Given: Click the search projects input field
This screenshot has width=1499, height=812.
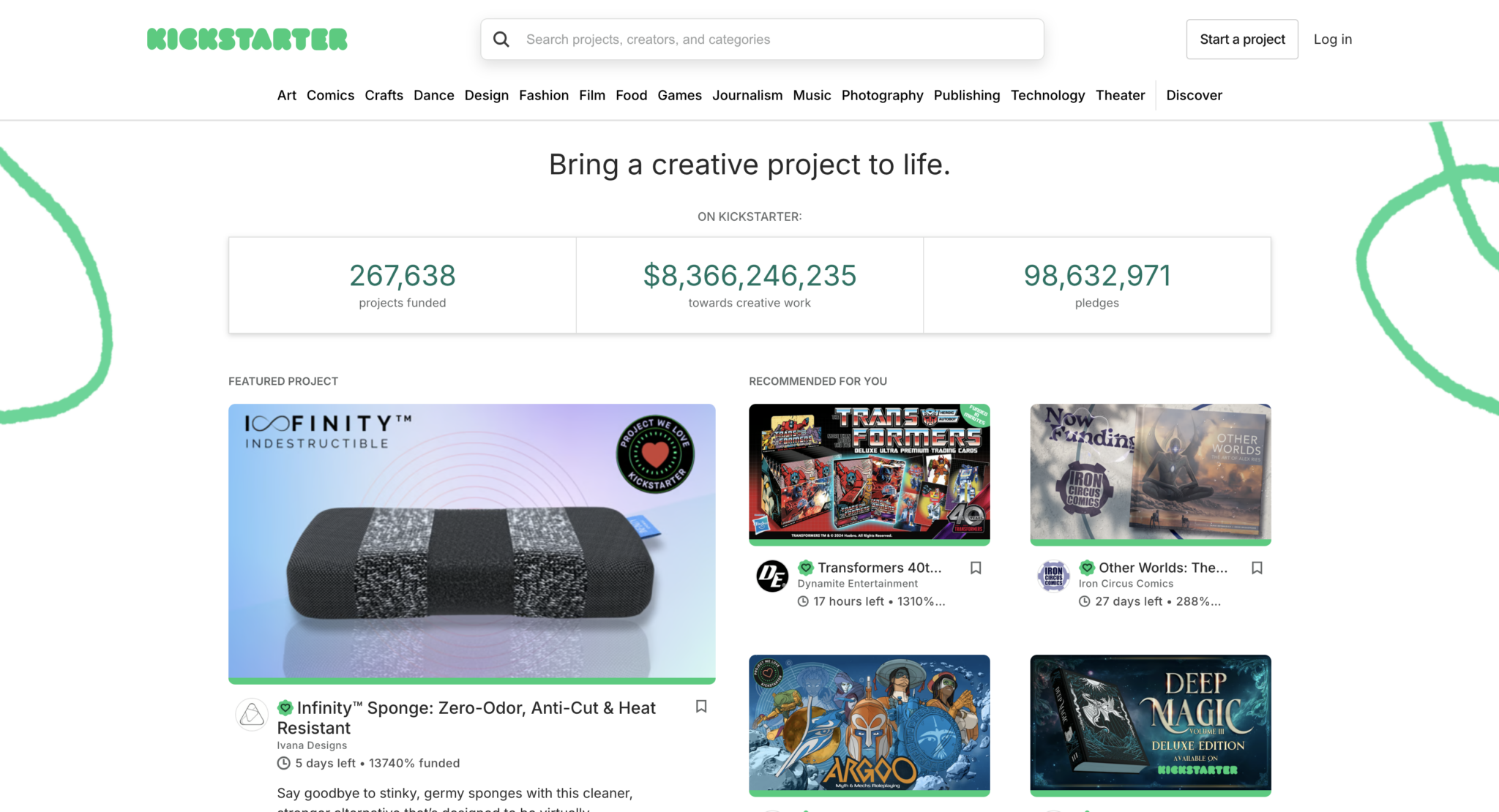Looking at the screenshot, I should coord(761,39).
